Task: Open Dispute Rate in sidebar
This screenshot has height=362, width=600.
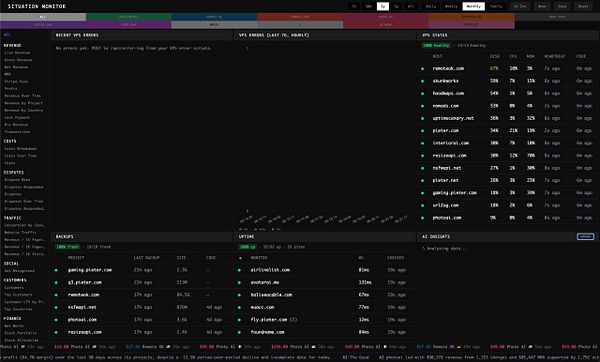Action: pyautogui.click(x=17, y=179)
